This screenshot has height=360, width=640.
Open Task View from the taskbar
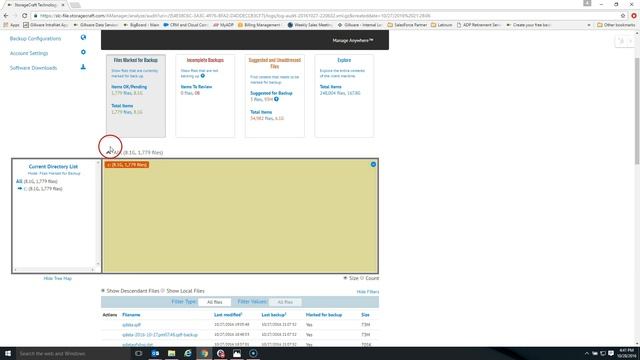(x=139, y=353)
